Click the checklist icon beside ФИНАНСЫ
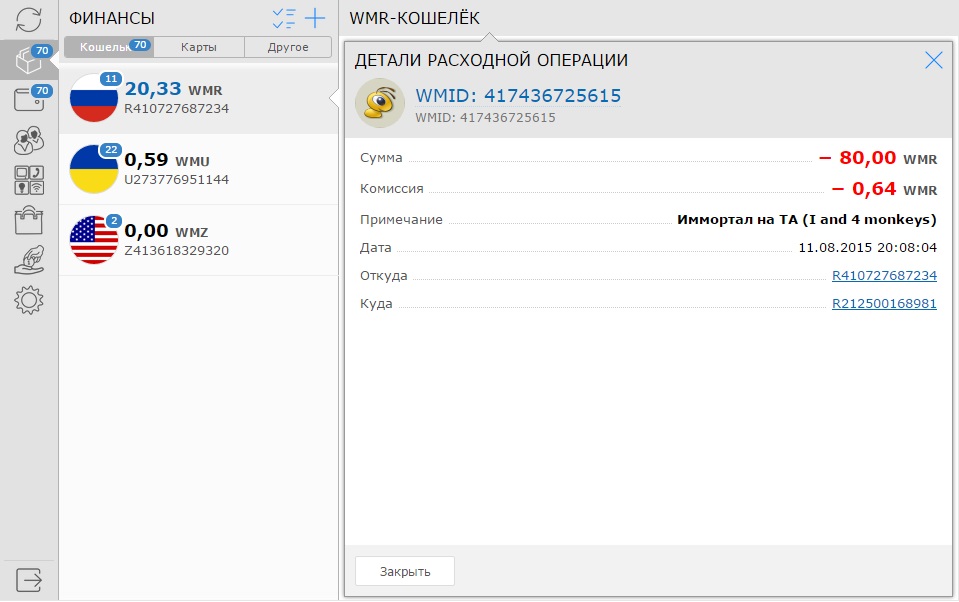Viewport: 959px width, 602px height. point(285,18)
